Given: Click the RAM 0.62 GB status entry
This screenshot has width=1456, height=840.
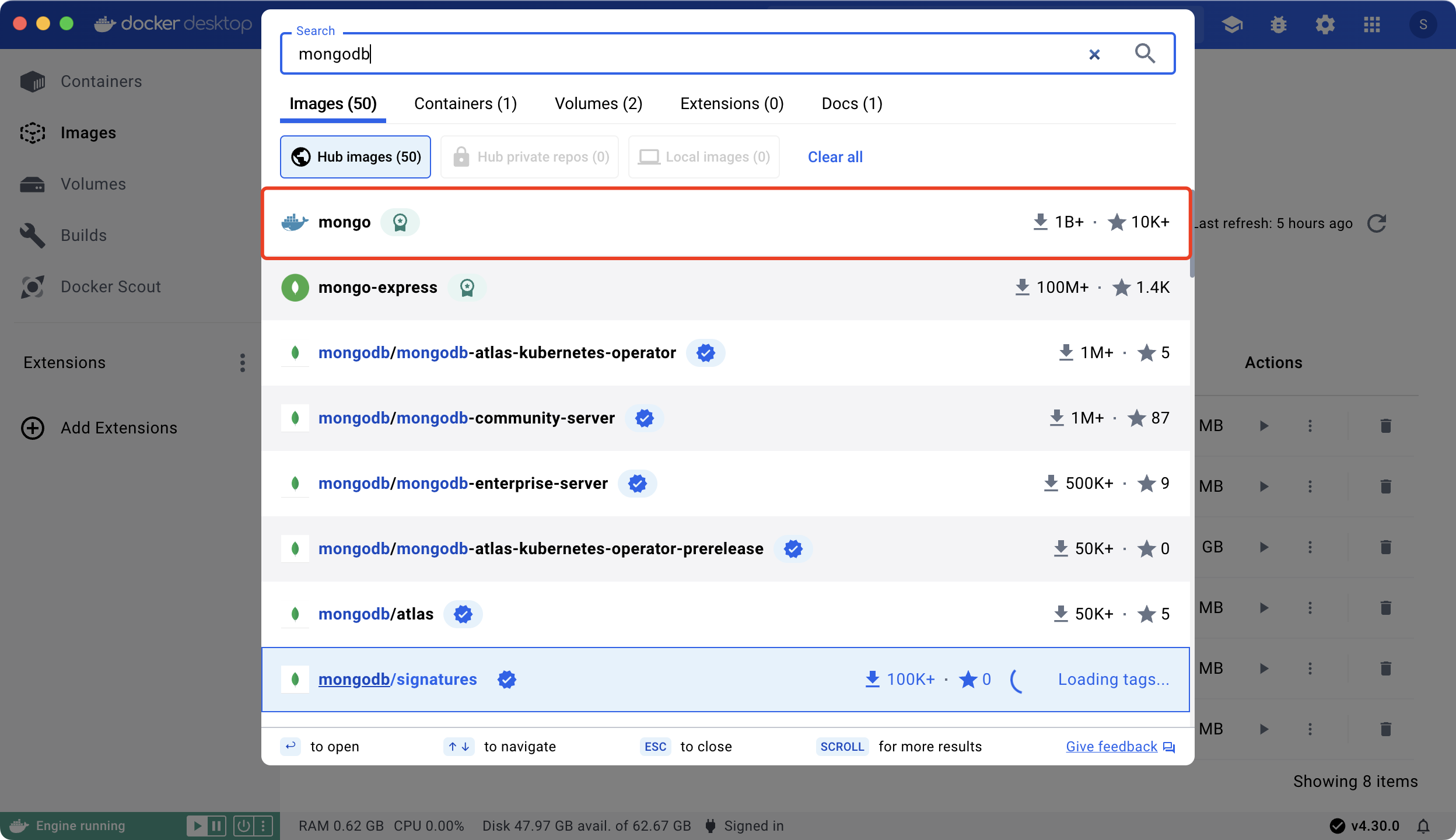Looking at the screenshot, I should pyautogui.click(x=341, y=826).
